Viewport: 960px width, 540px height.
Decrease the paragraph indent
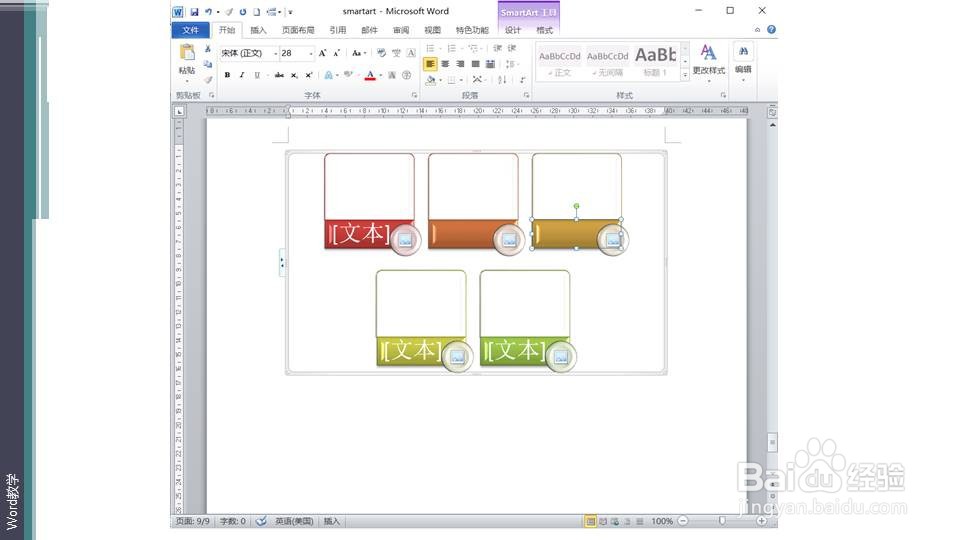(x=497, y=48)
